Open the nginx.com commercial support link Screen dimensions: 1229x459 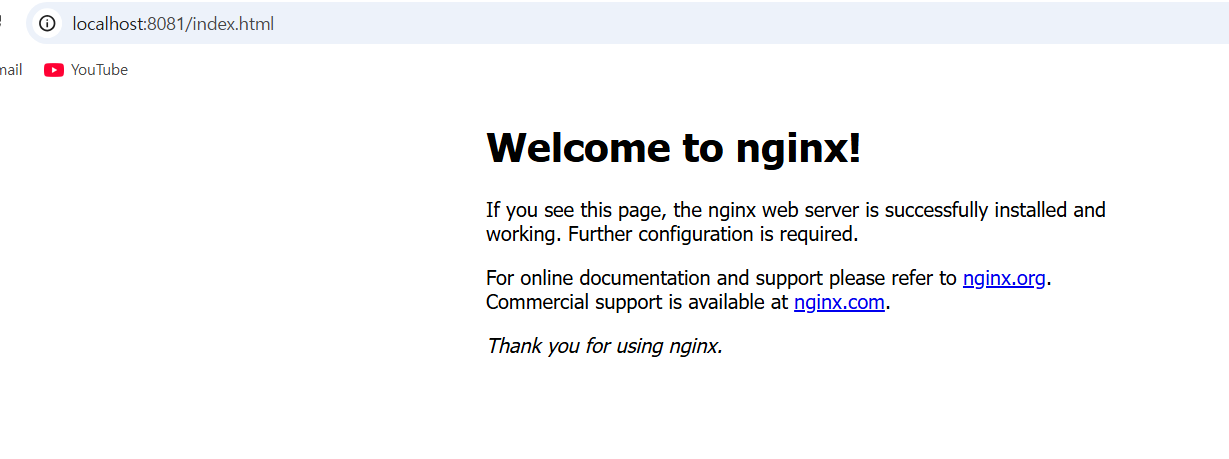pos(839,302)
